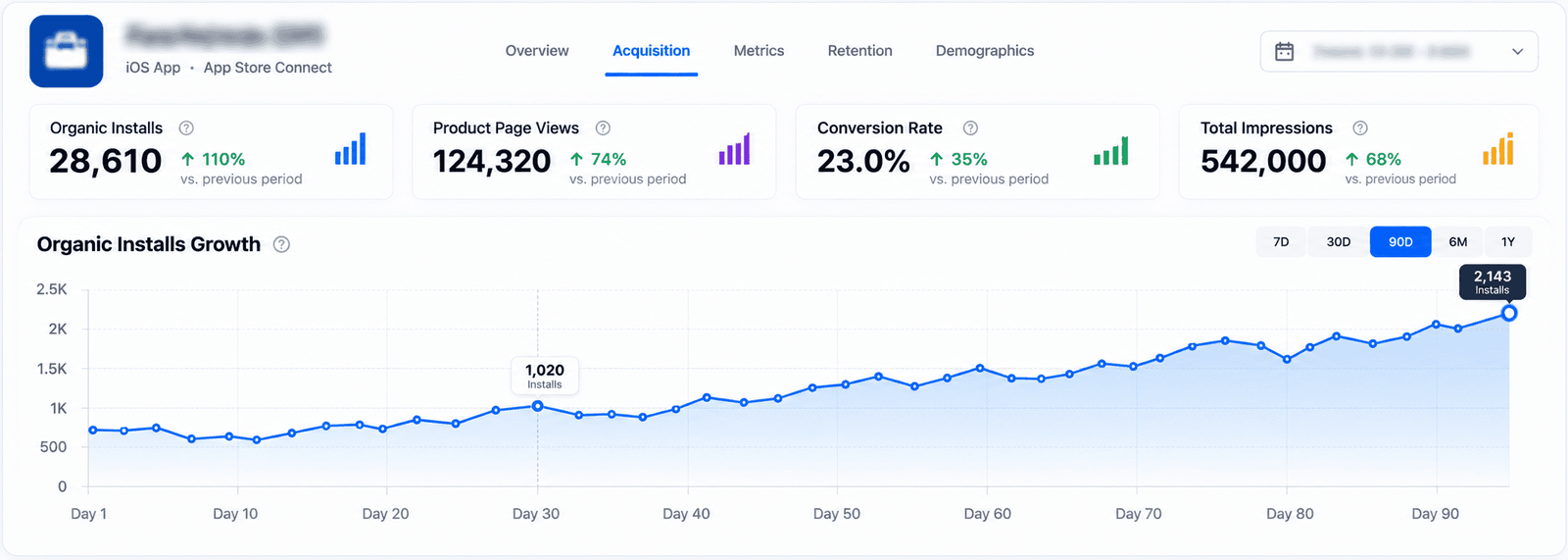This screenshot has height=560, width=1568.
Task: Open the Overview tab
Action: [536, 51]
